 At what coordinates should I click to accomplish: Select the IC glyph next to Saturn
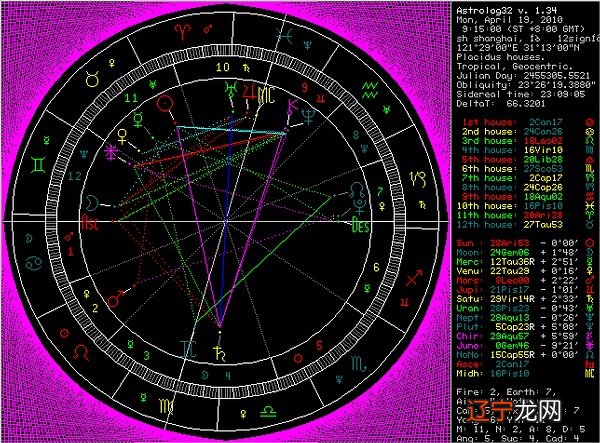[190, 349]
